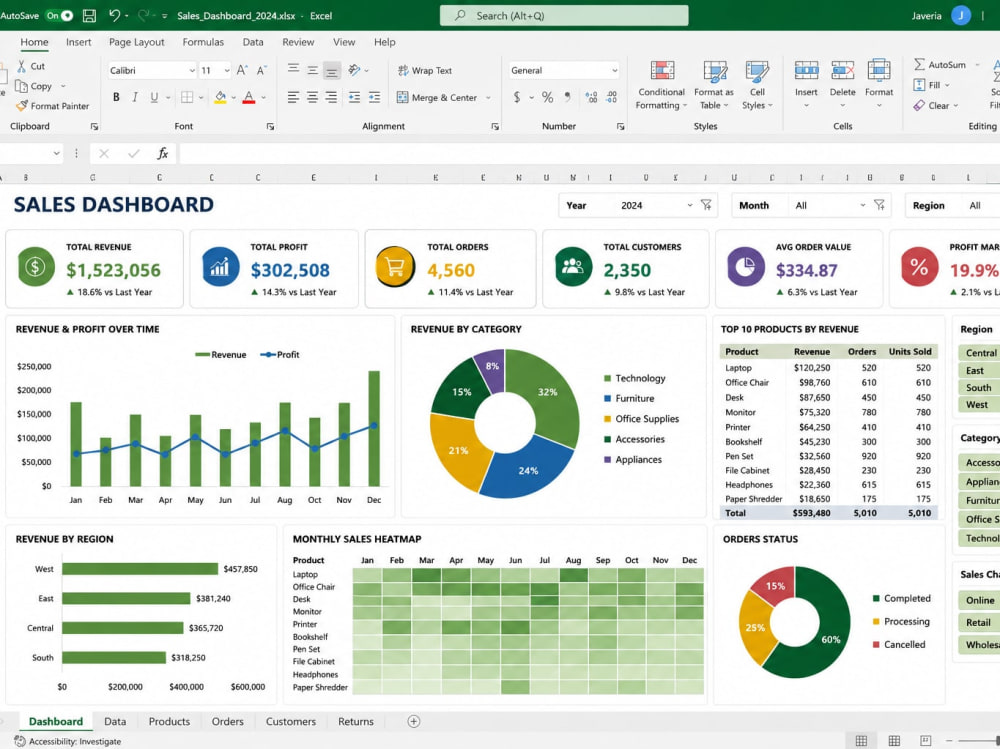The image size is (1000, 749).
Task: Switch to the Returns sheet tab
Action: (x=356, y=721)
